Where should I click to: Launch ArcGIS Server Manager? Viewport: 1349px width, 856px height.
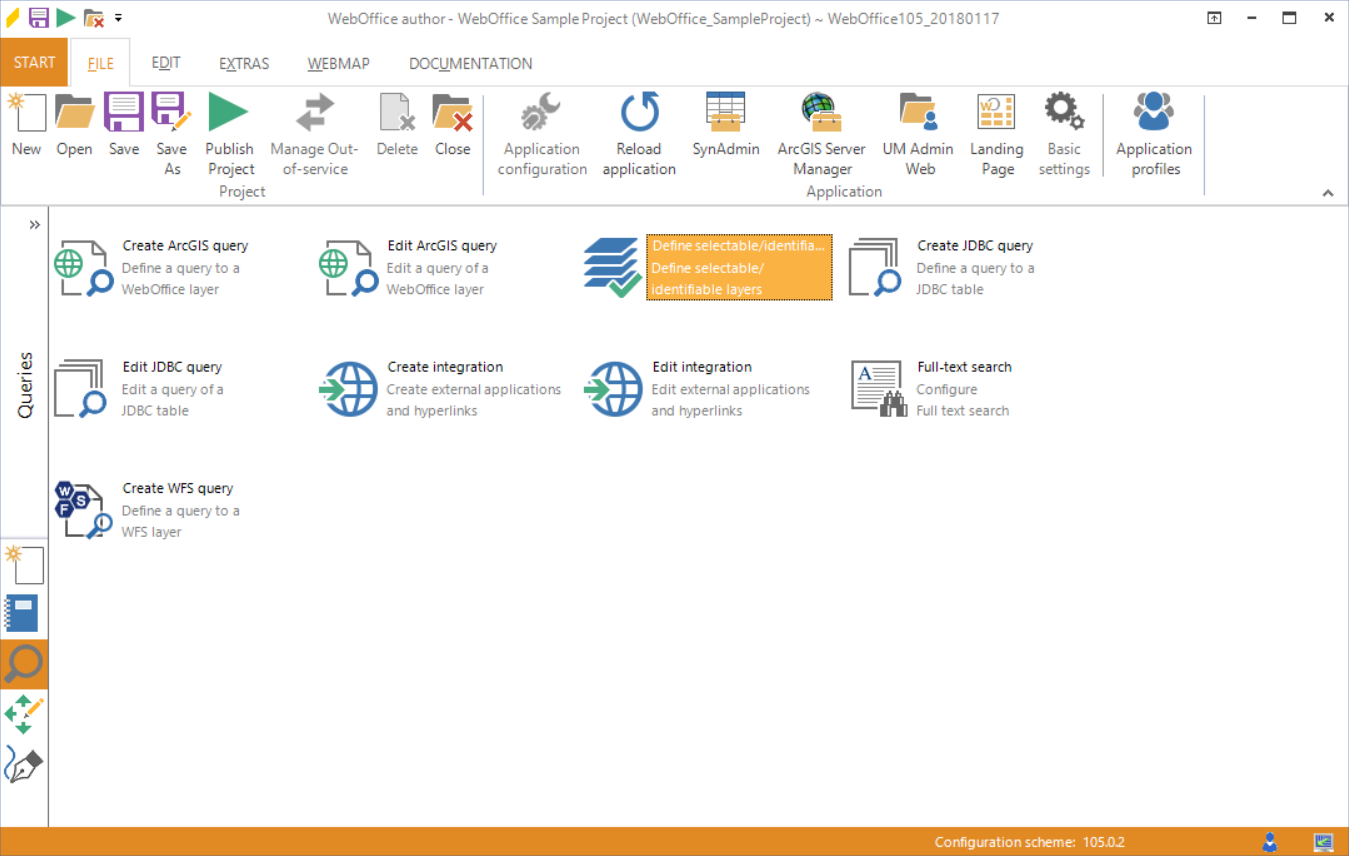(x=821, y=130)
